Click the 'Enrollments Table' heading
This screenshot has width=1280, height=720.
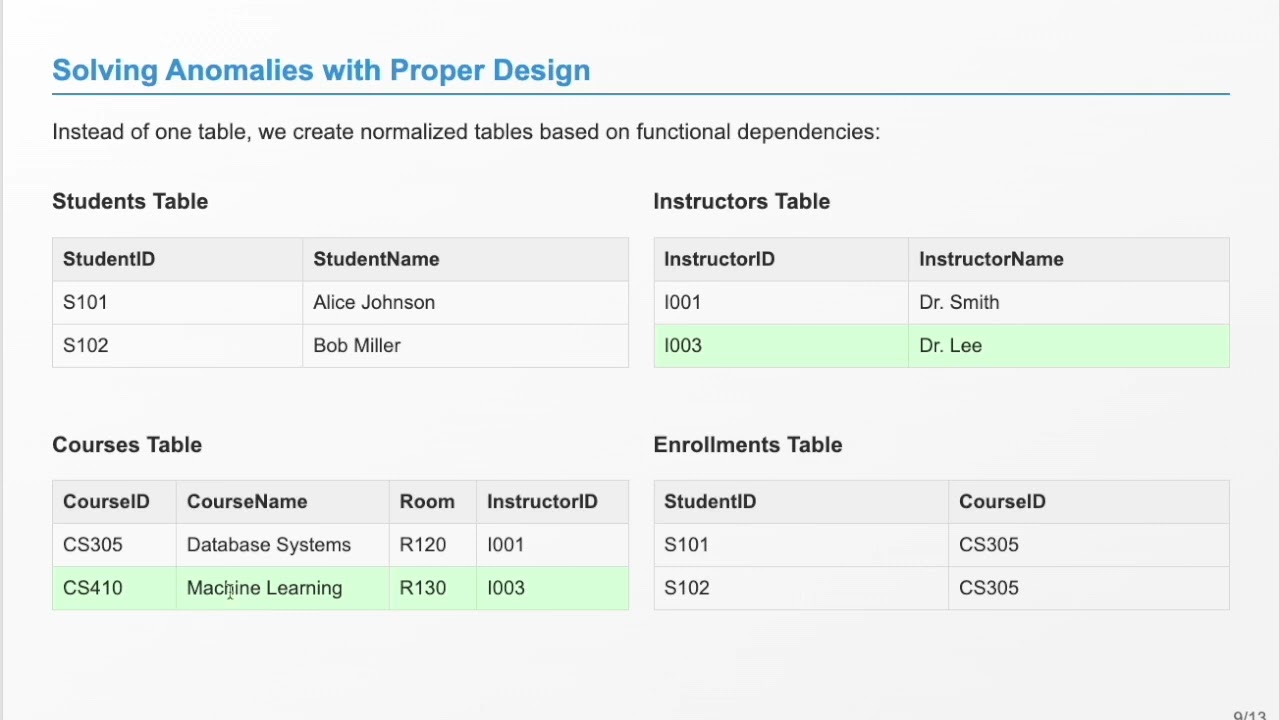point(747,445)
